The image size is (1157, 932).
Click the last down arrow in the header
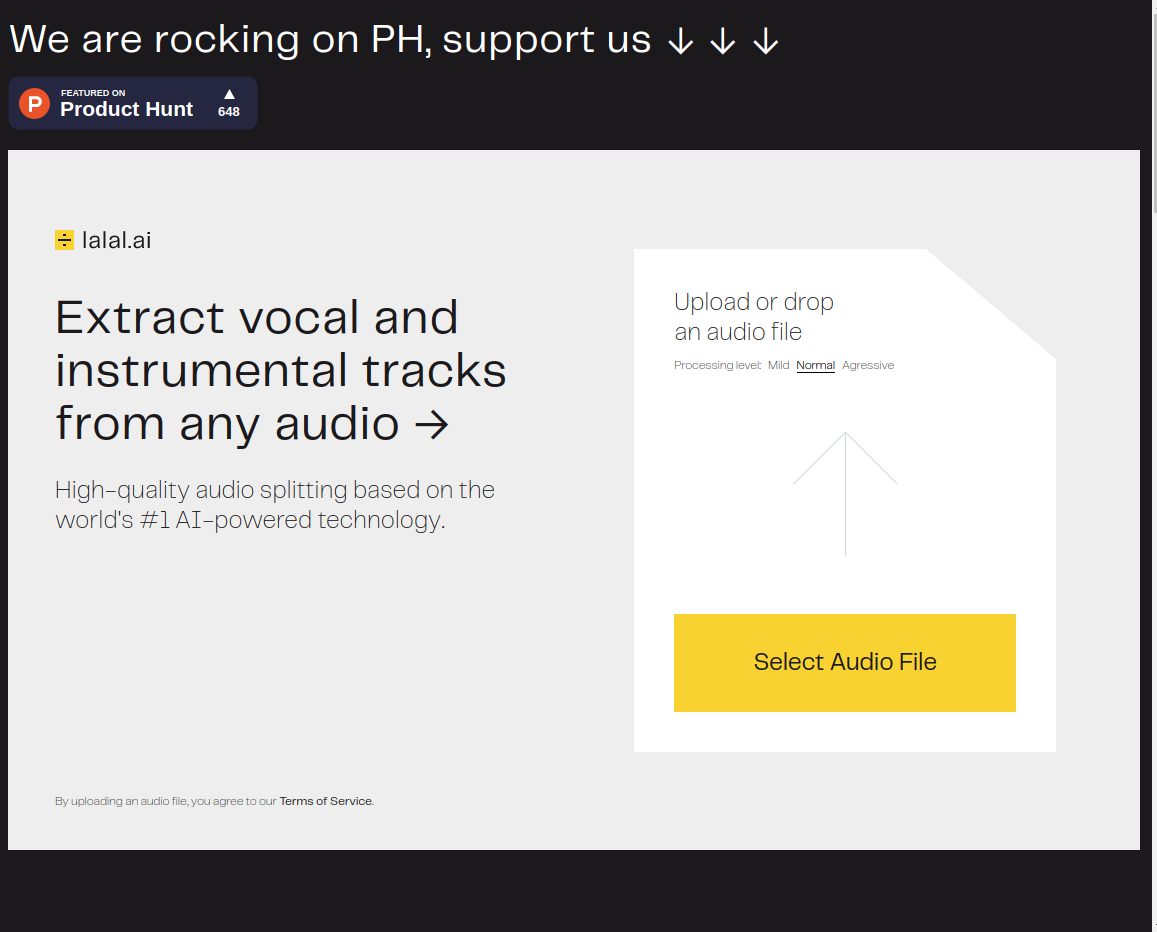(765, 41)
